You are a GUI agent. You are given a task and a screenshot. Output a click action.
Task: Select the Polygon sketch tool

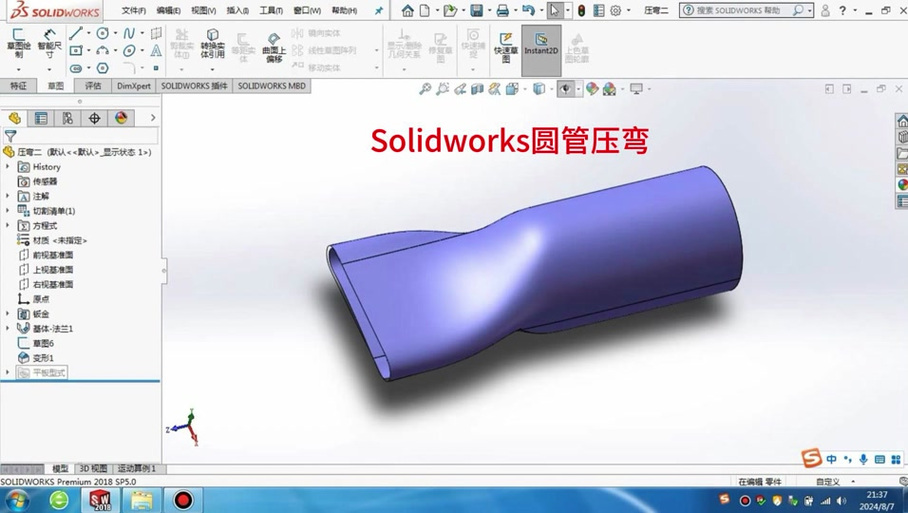[x=102, y=68]
